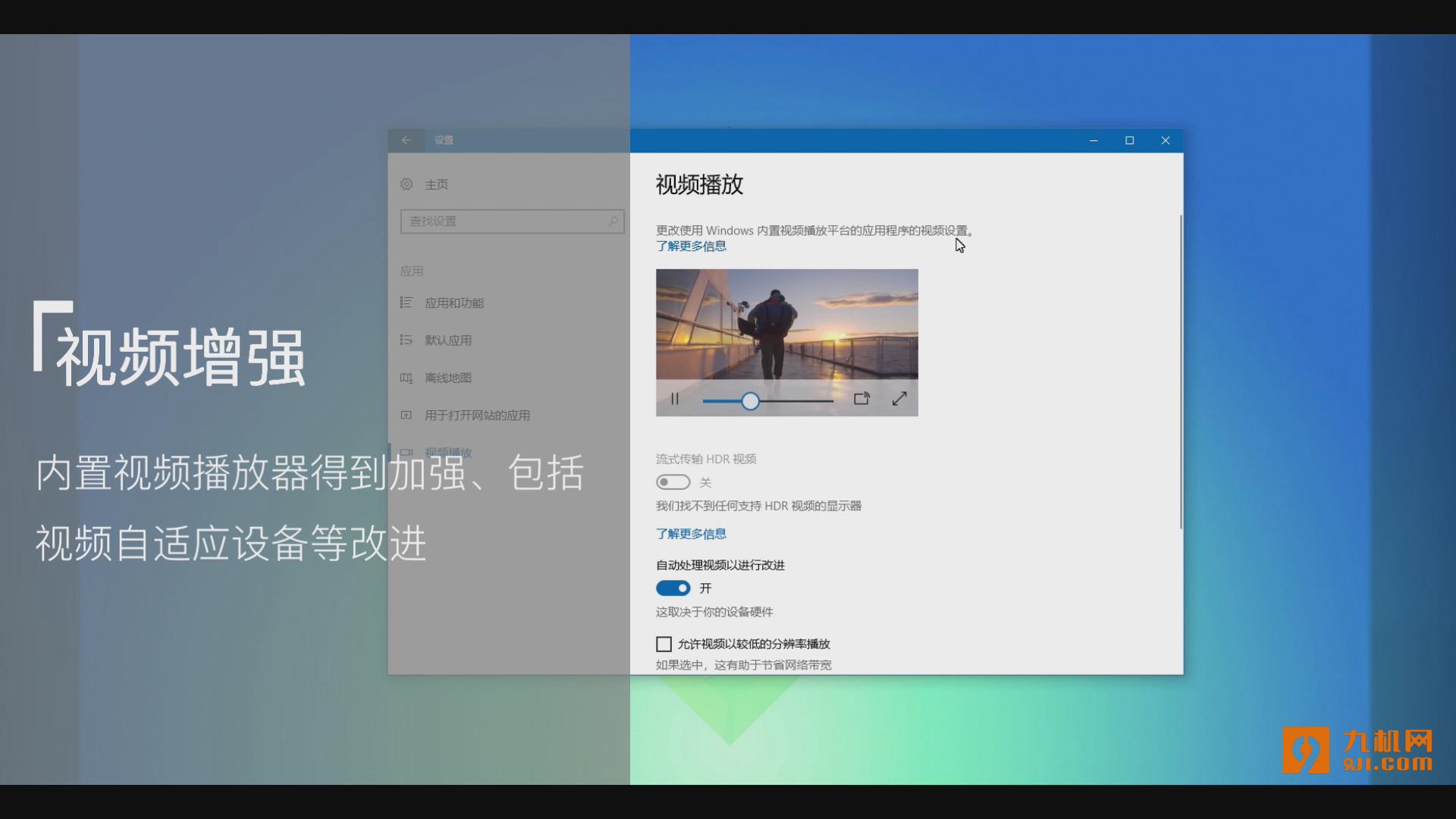Open Default apps settings page
Image resolution: width=1456 pixels, height=819 pixels.
447,340
